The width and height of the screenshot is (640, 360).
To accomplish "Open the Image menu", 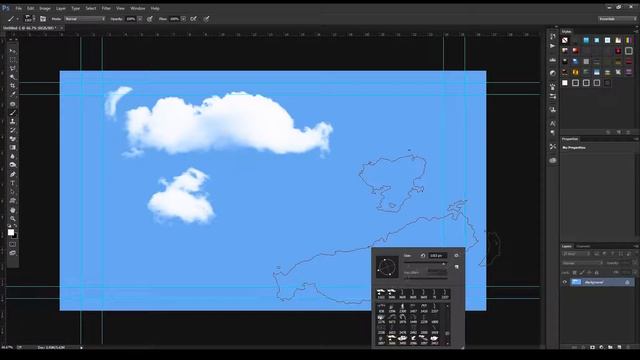I will pos(45,8).
